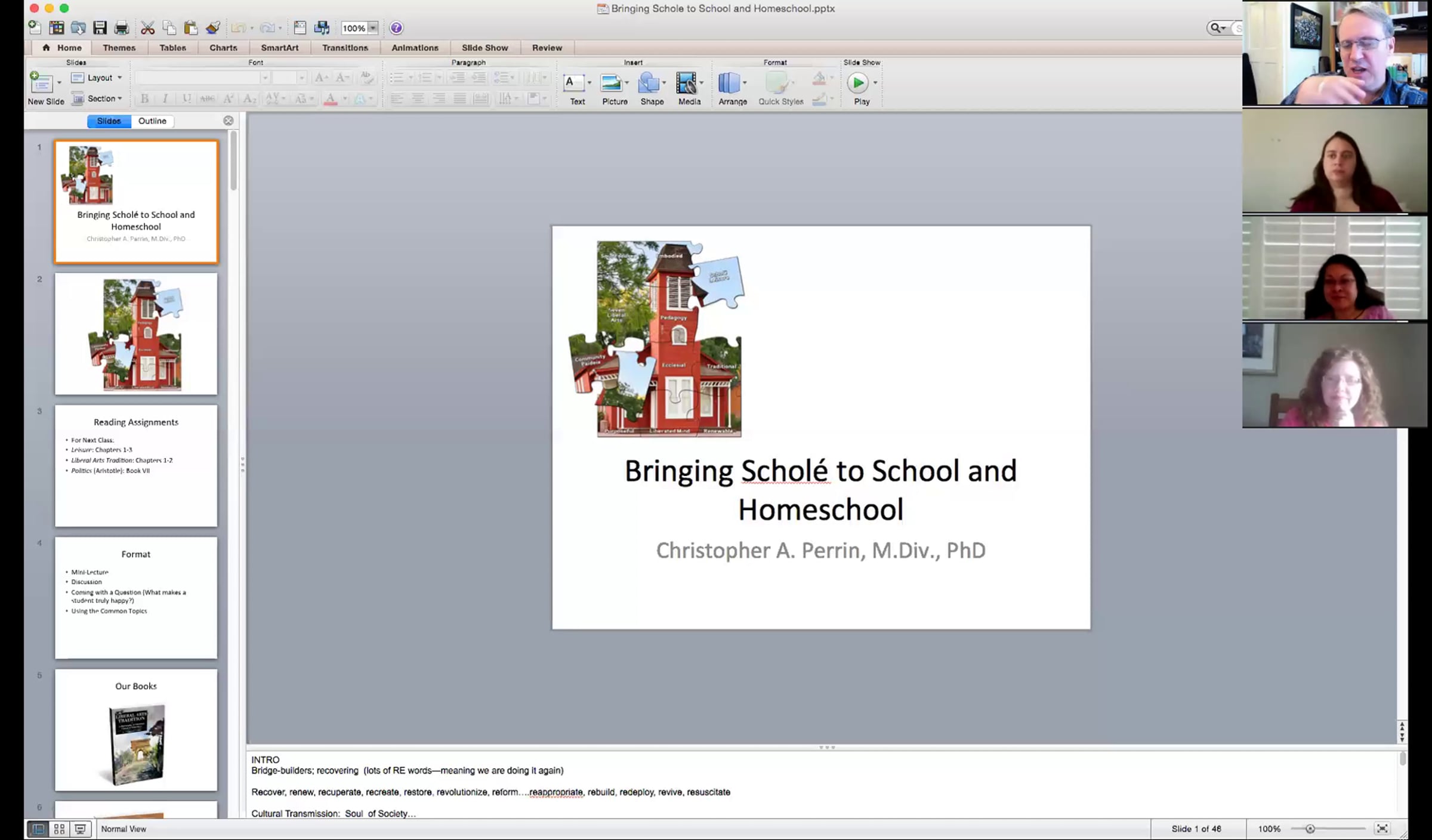This screenshot has width=1432, height=840.
Task: Click the slide sections toggle icon beside standard toolbar
Action: pos(300,27)
